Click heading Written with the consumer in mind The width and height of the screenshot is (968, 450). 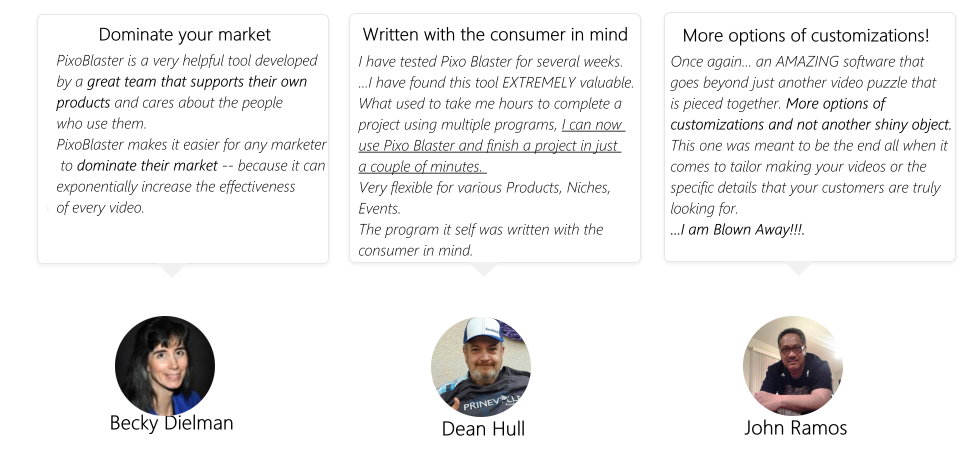point(495,34)
